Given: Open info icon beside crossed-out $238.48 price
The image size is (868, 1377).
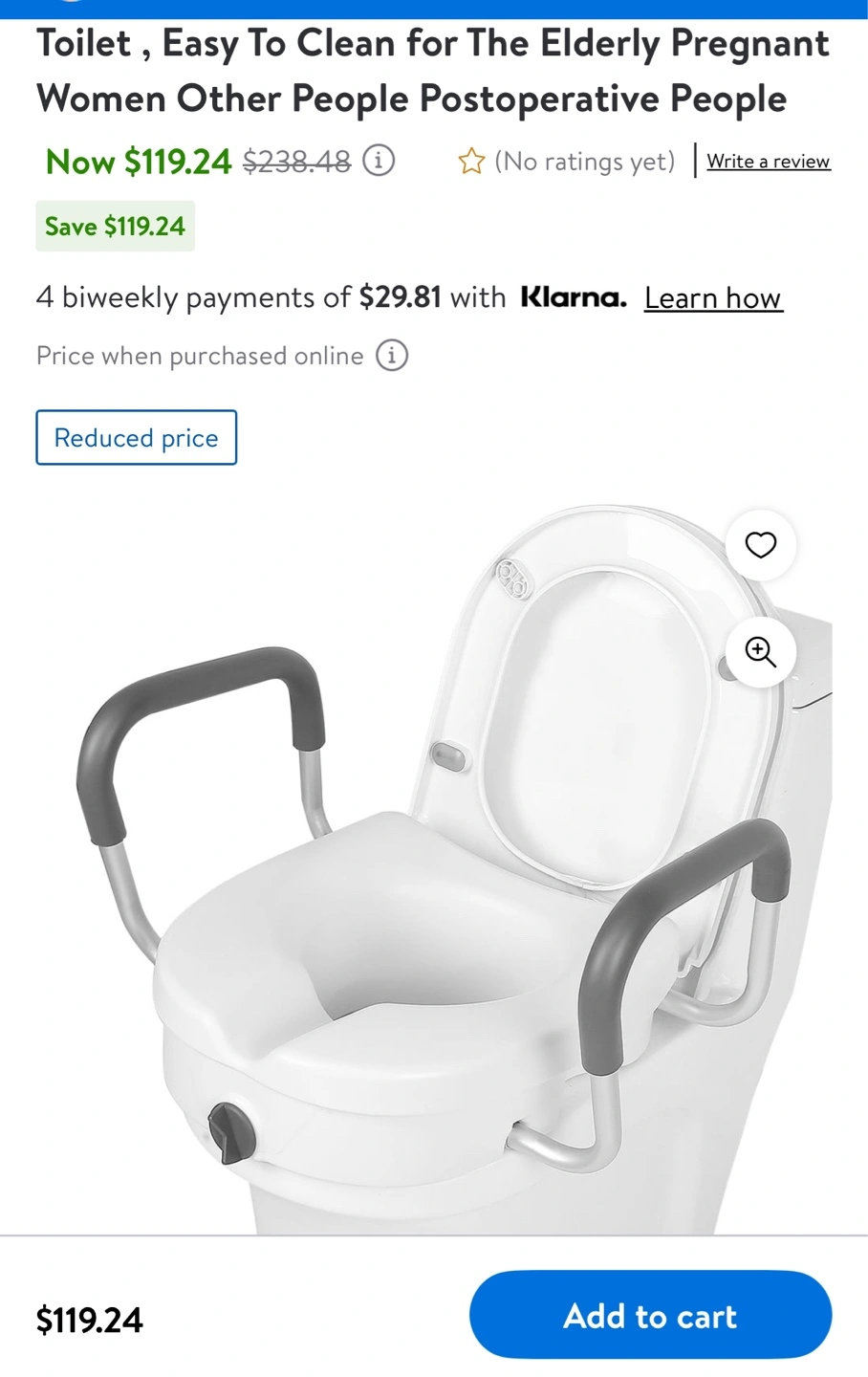Looking at the screenshot, I should click(x=379, y=161).
